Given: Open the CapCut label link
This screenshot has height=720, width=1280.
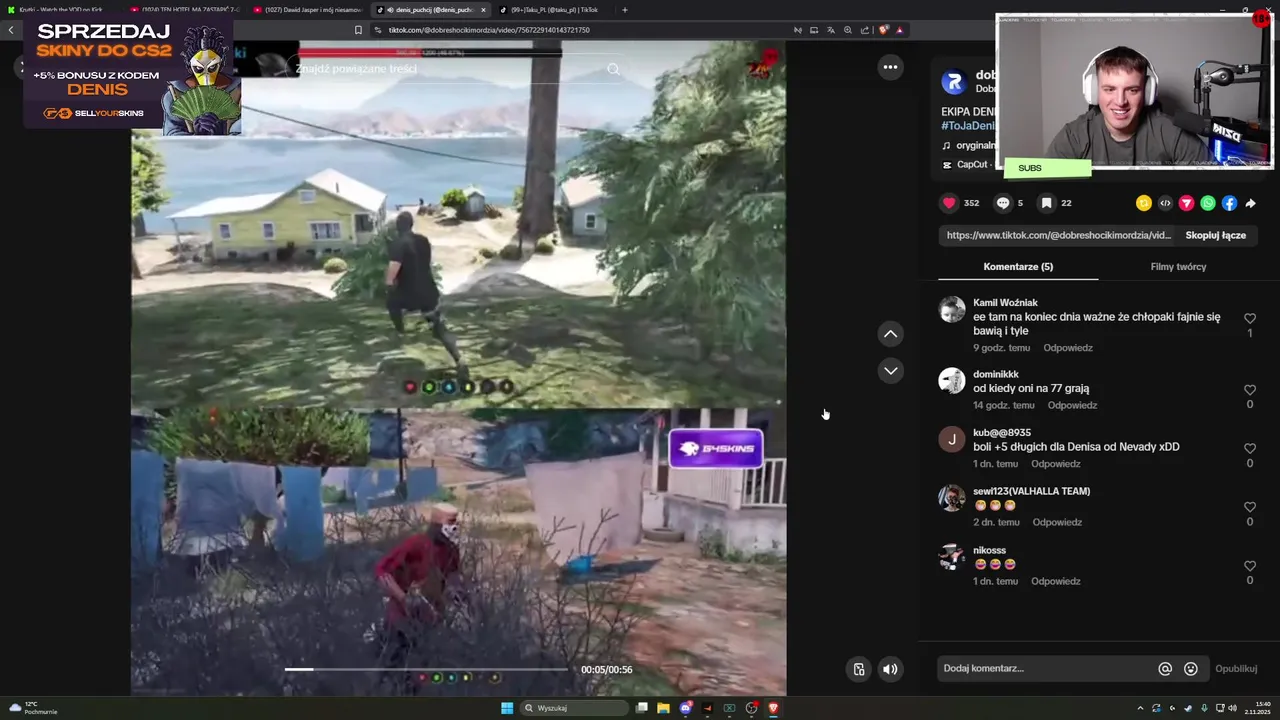Looking at the screenshot, I should pos(965,164).
